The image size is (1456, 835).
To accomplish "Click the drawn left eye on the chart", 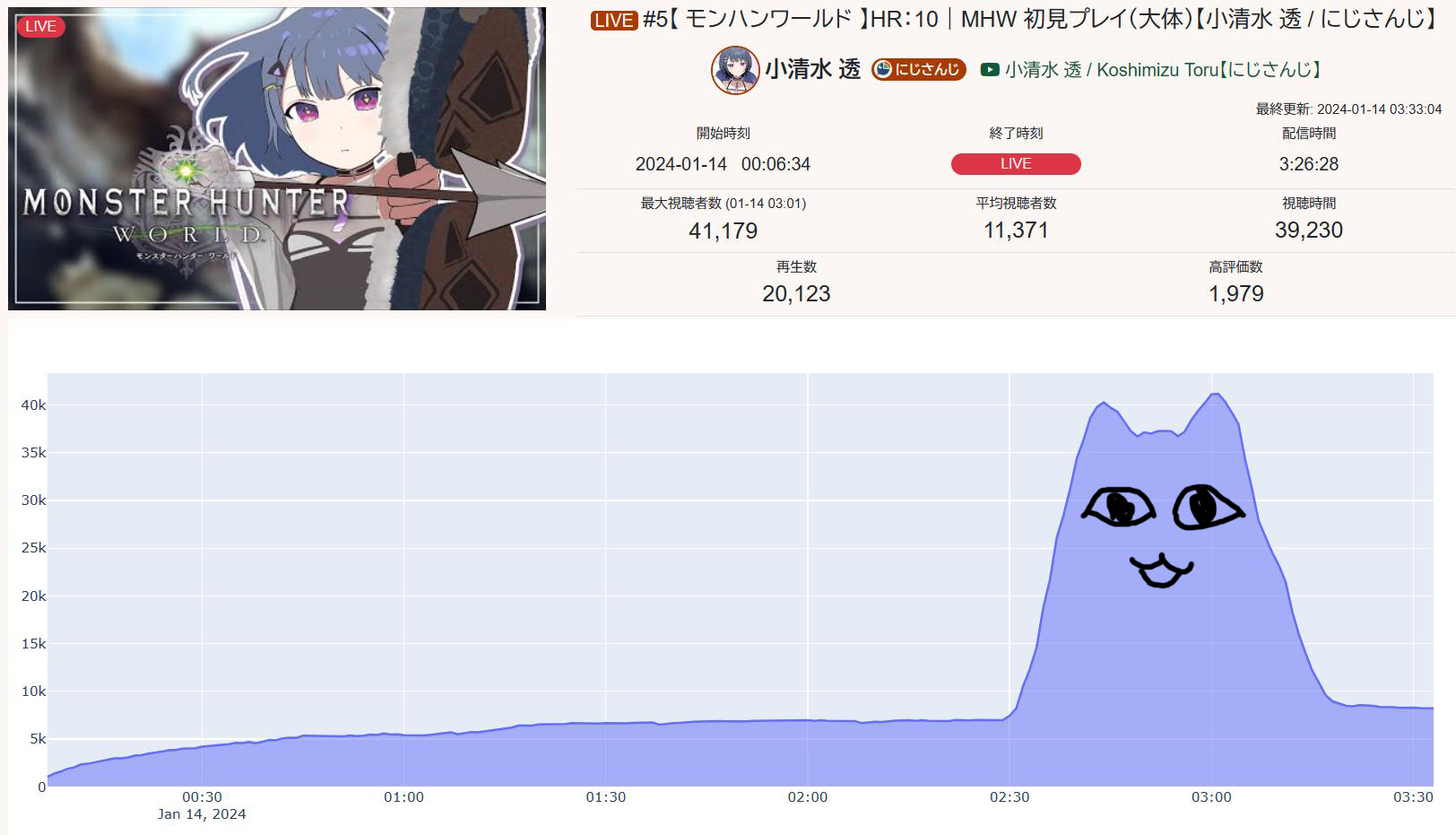I will tap(1119, 508).
